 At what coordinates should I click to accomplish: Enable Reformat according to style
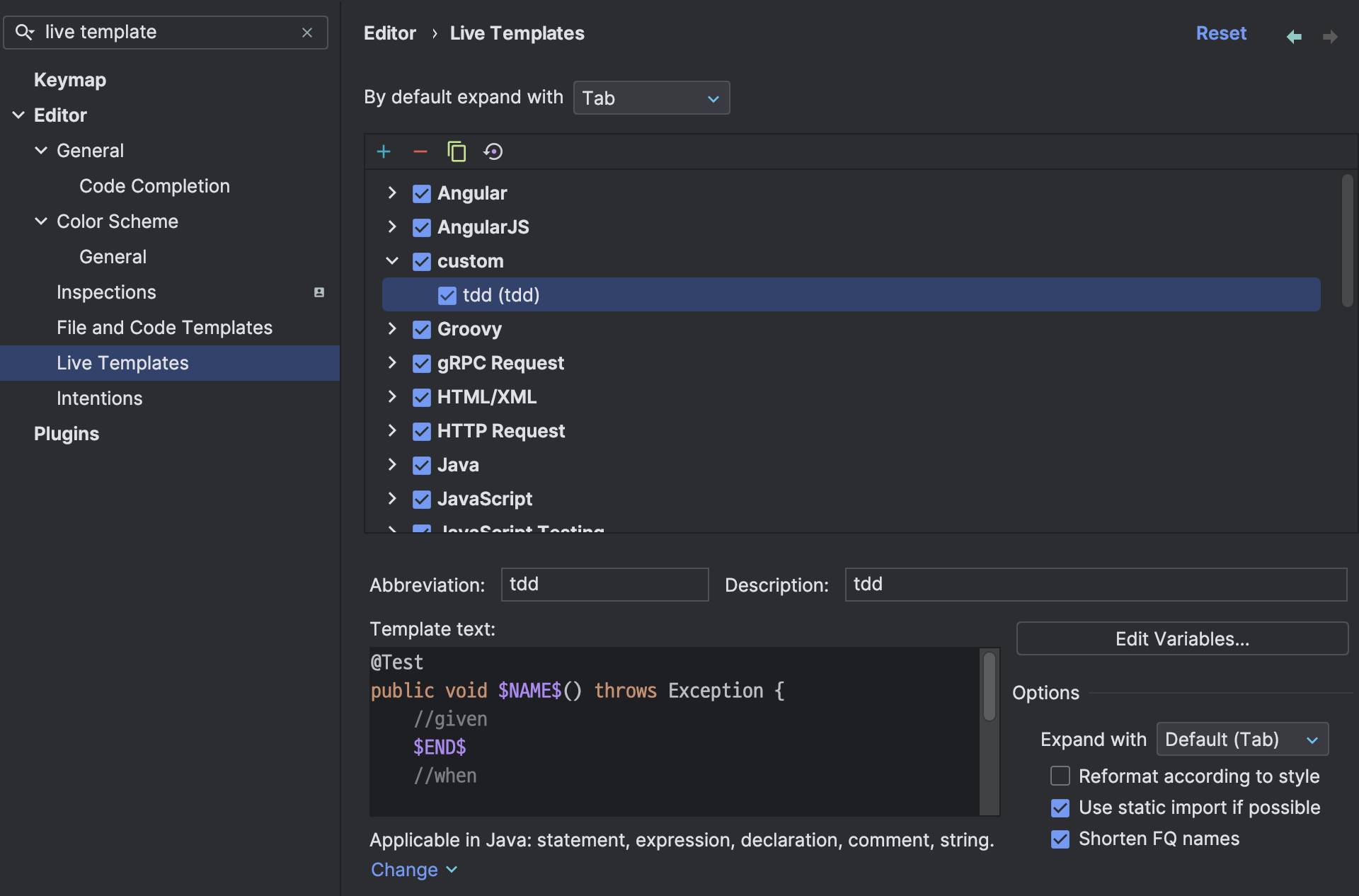tap(1060, 776)
